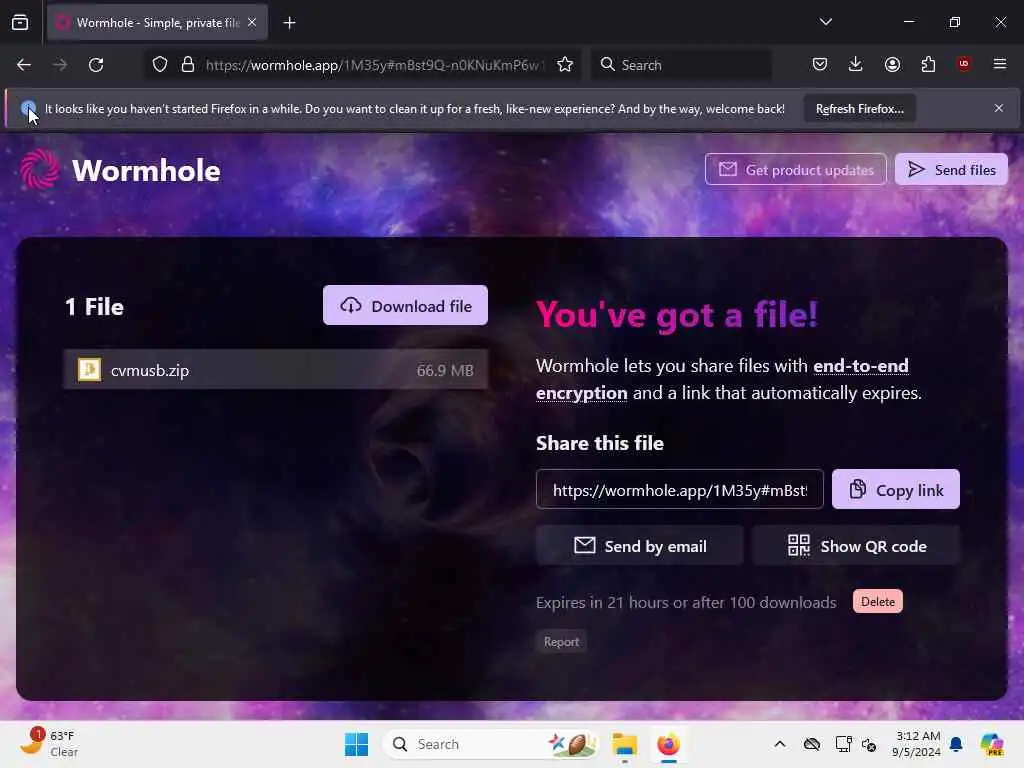This screenshot has height=768, width=1024.
Task: Open clock showing 3:12 AM
Action: (x=917, y=744)
